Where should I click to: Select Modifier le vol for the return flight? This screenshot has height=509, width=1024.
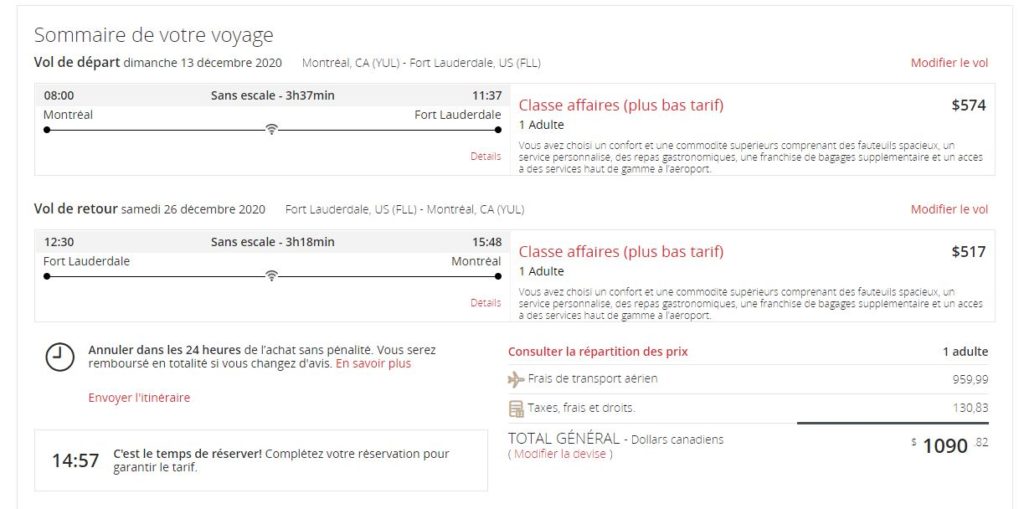(x=949, y=210)
